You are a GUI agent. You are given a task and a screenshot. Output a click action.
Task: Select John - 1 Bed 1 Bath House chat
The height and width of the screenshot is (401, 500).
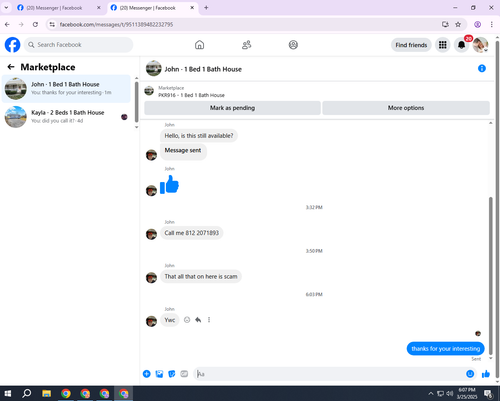tap(66, 89)
